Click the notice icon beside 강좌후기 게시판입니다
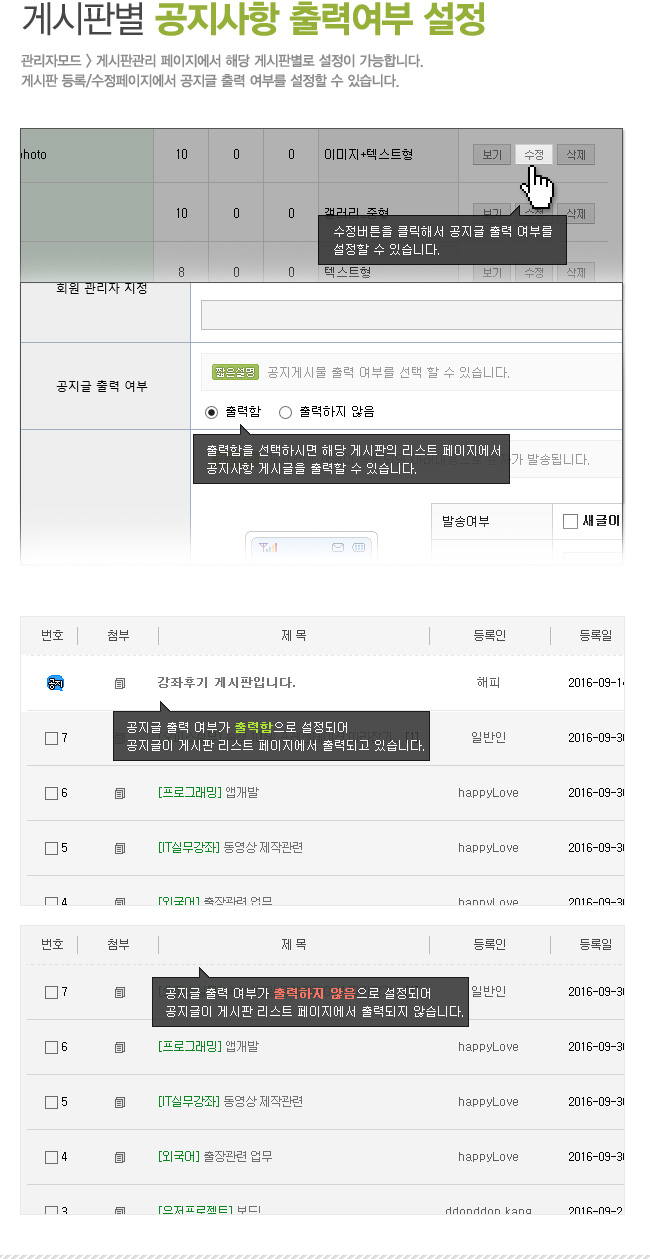The height and width of the screenshot is (1259, 650). 56,683
